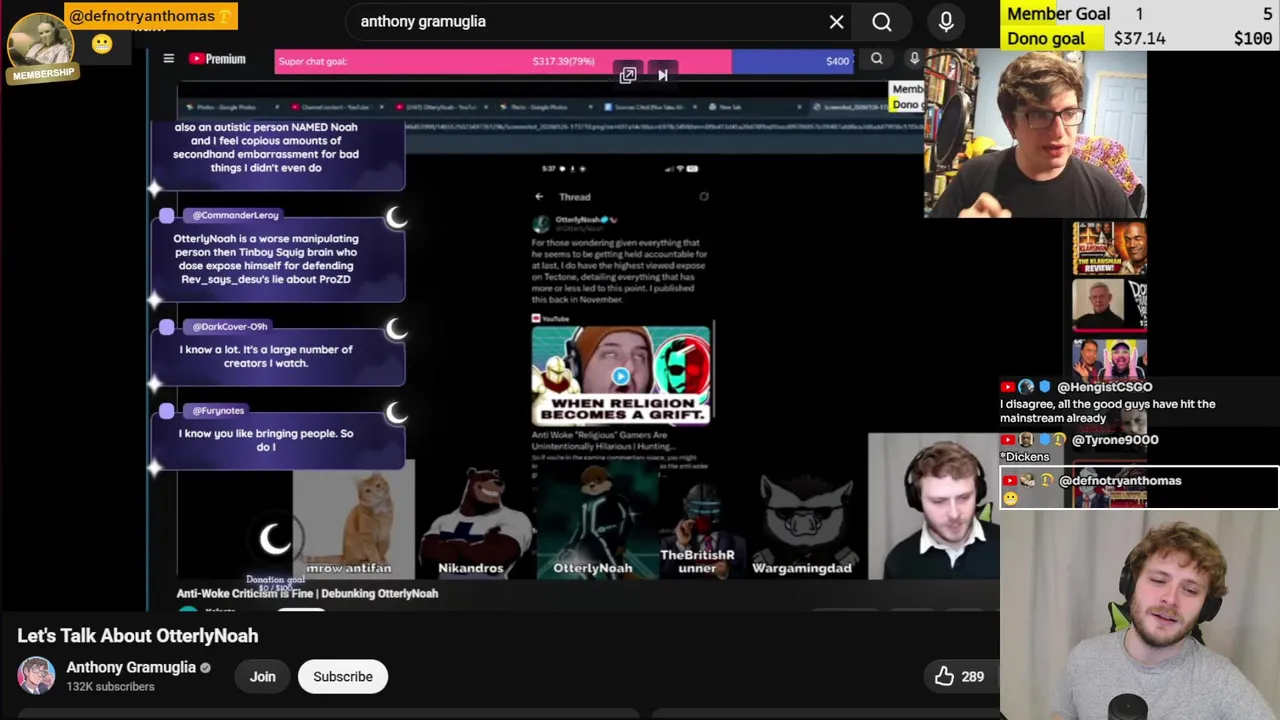Viewport: 1280px width, 720px height.
Task: Click the inner video's search magnifier icon
Action: pyautogui.click(x=877, y=60)
